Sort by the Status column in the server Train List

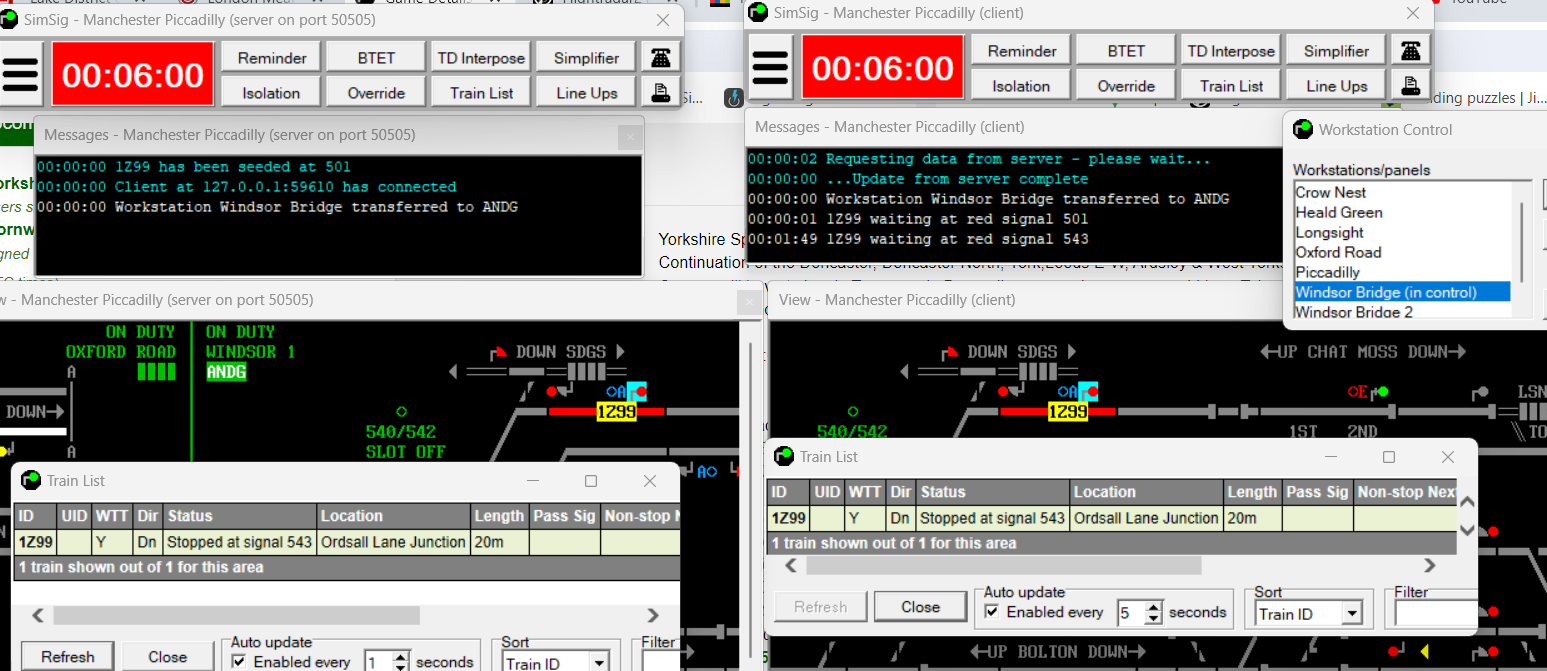coord(240,516)
